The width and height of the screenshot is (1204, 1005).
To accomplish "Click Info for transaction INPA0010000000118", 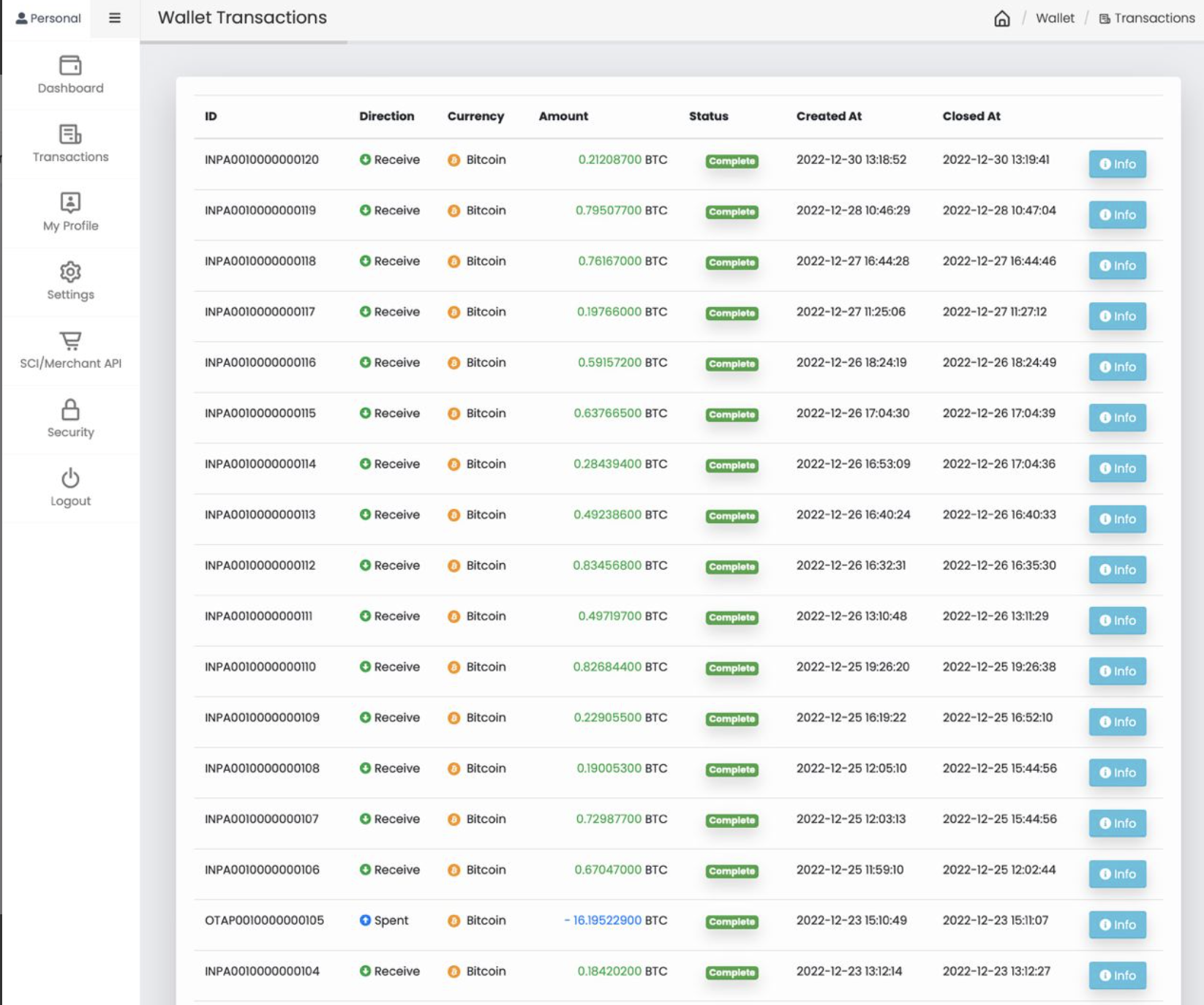I will 1117,266.
